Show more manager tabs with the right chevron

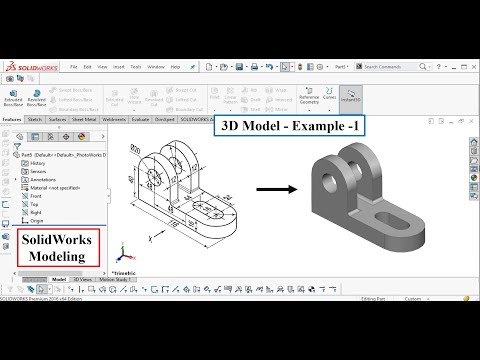(103, 136)
